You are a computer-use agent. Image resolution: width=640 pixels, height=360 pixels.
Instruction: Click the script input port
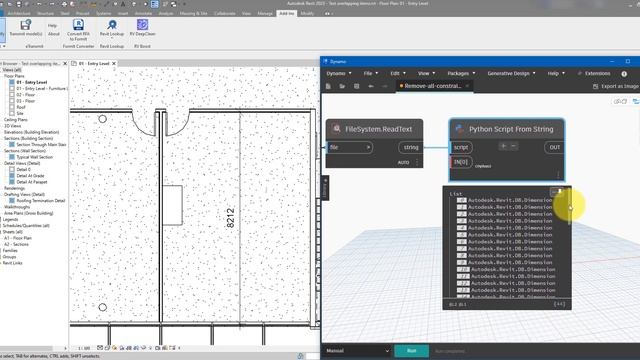tap(461, 147)
